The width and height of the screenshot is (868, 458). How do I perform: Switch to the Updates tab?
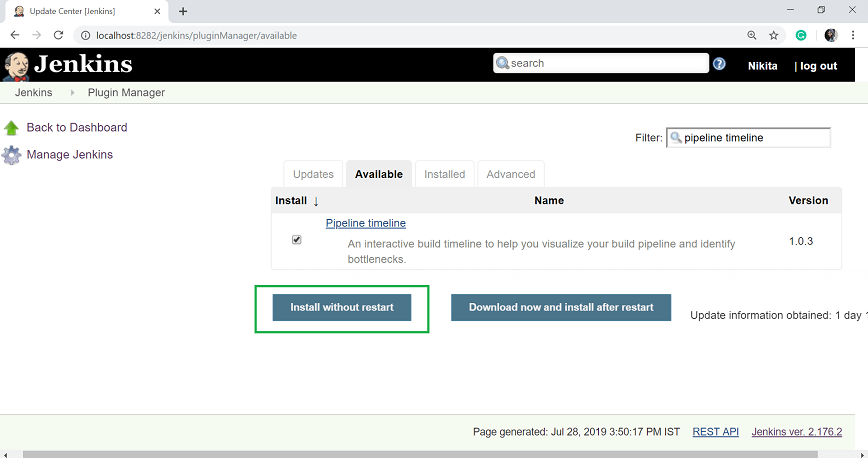[x=313, y=174]
